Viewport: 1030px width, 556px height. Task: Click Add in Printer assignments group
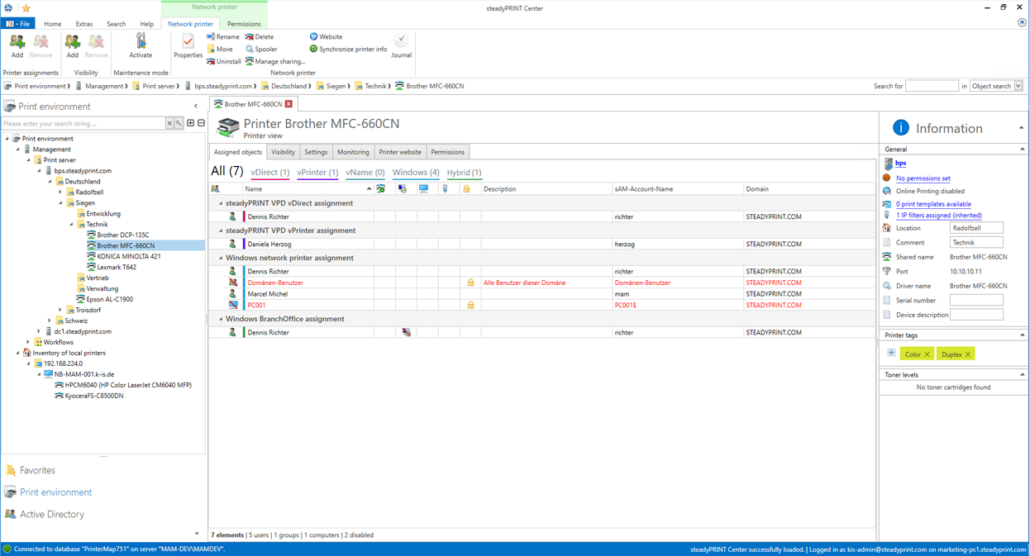(x=17, y=46)
